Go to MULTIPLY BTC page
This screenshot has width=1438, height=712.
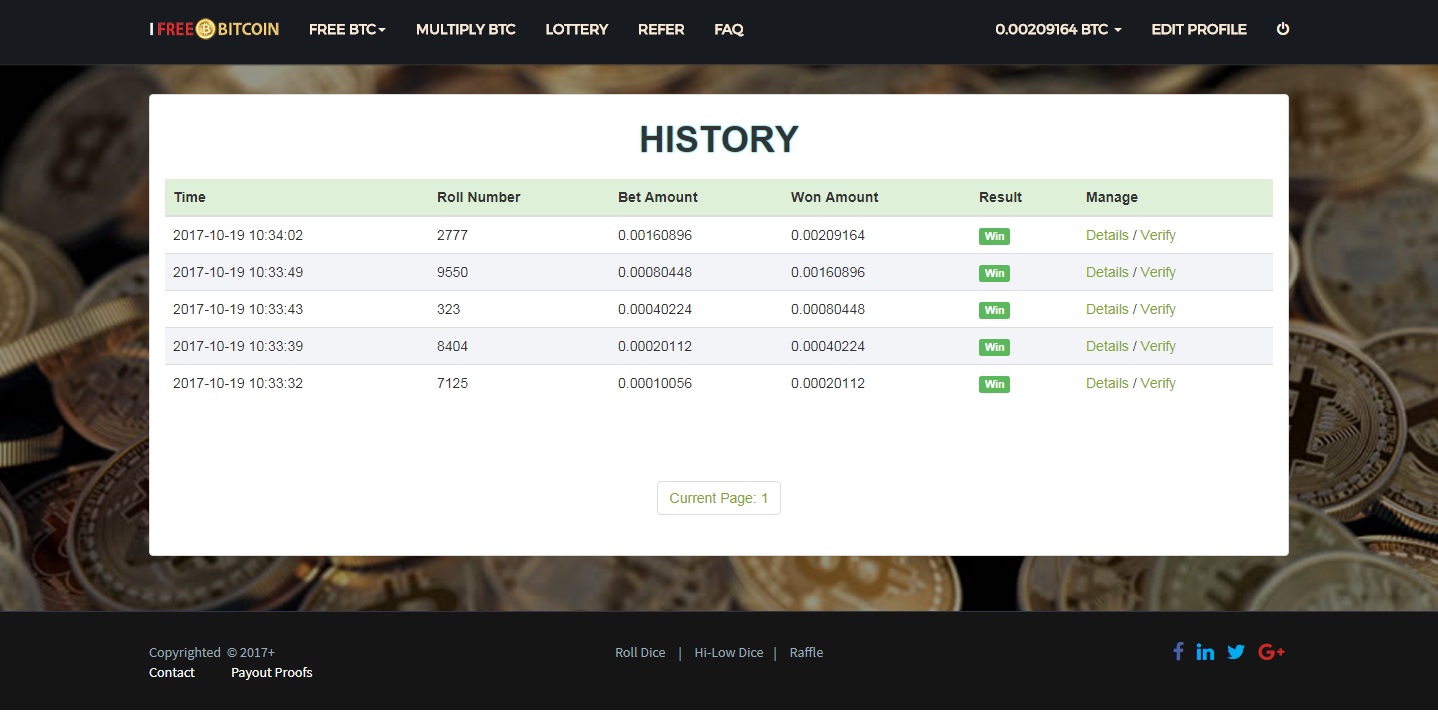[x=466, y=29]
